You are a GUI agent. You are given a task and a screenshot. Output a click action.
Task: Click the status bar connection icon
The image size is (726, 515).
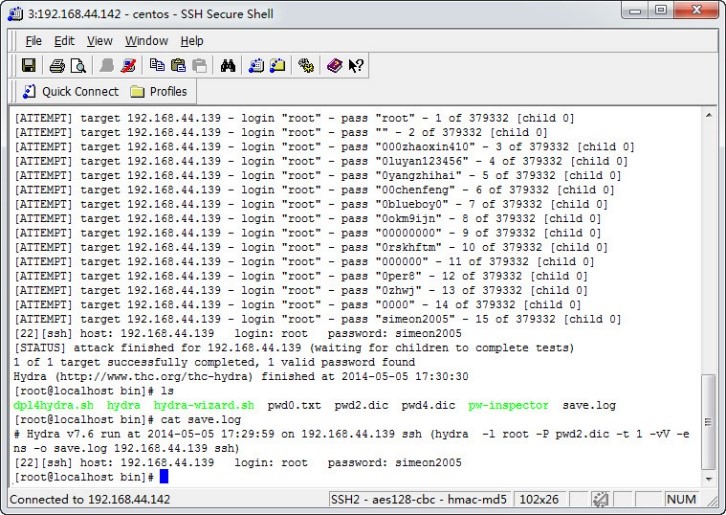pos(601,499)
